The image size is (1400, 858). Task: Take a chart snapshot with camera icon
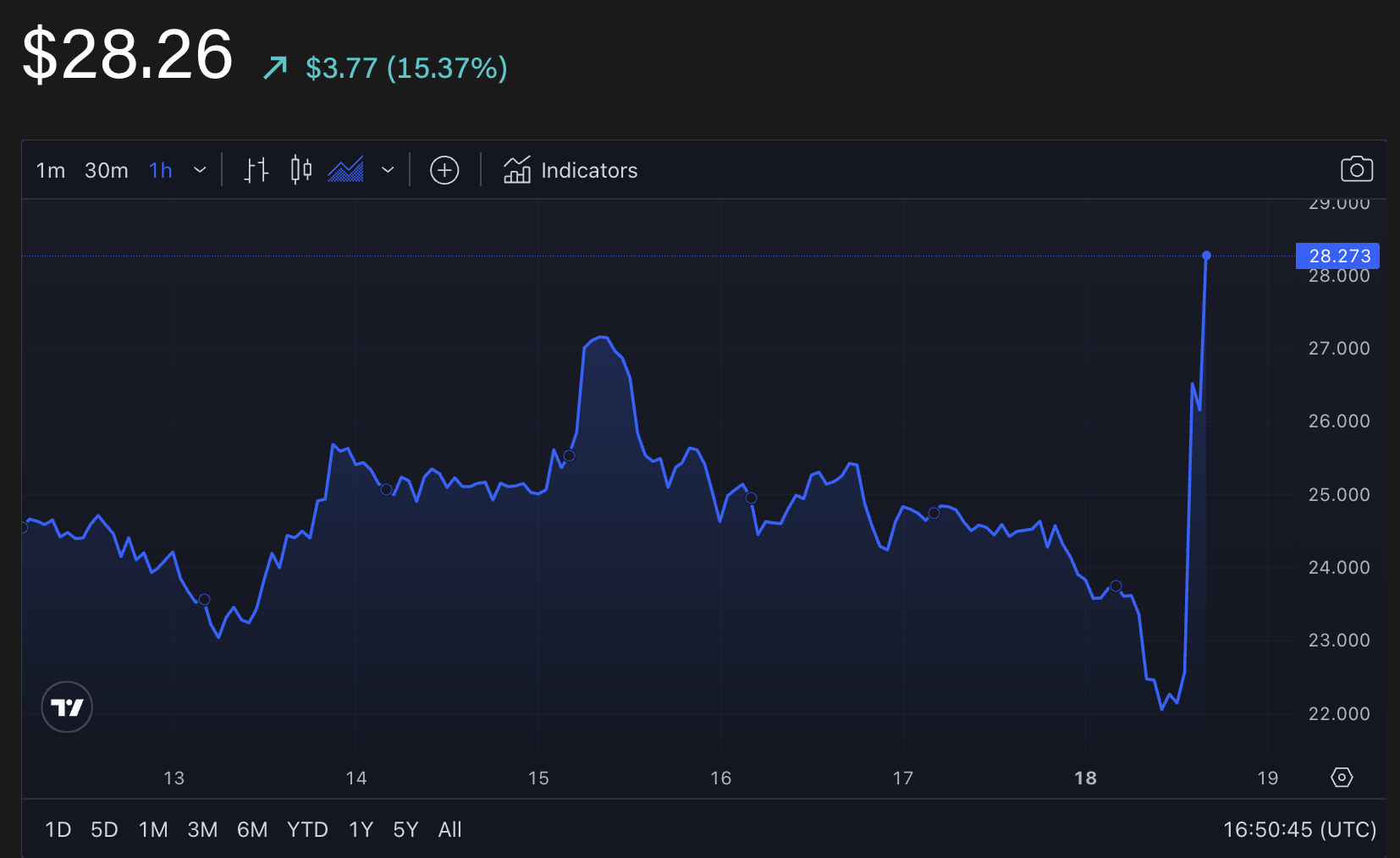(x=1356, y=169)
